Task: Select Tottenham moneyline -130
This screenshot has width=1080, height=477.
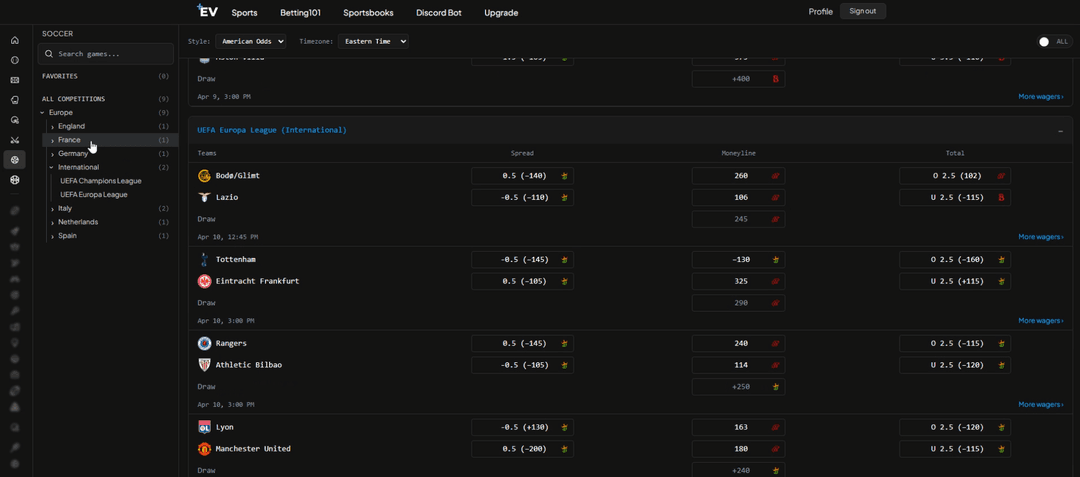Action: point(738,259)
